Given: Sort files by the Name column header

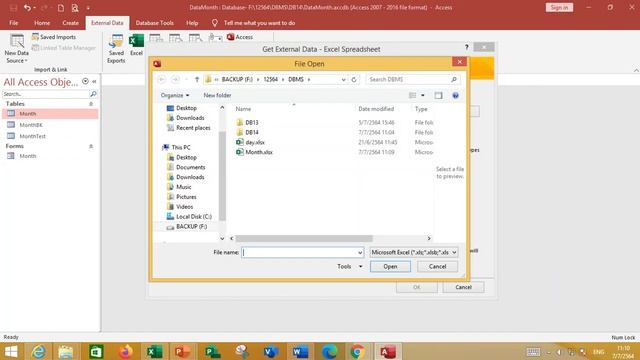Looking at the screenshot, I should (x=243, y=109).
